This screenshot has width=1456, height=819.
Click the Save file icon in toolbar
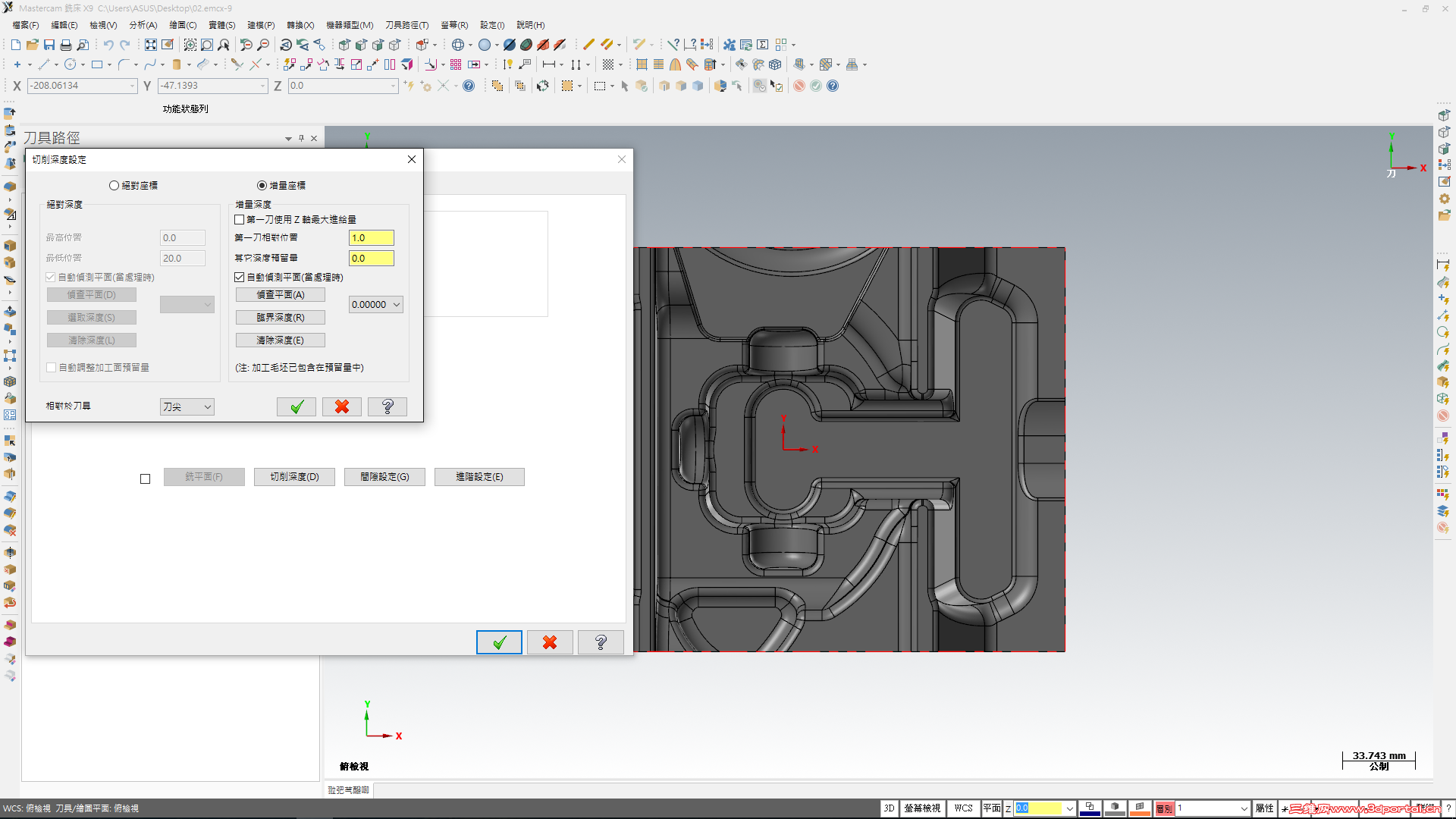(x=49, y=45)
